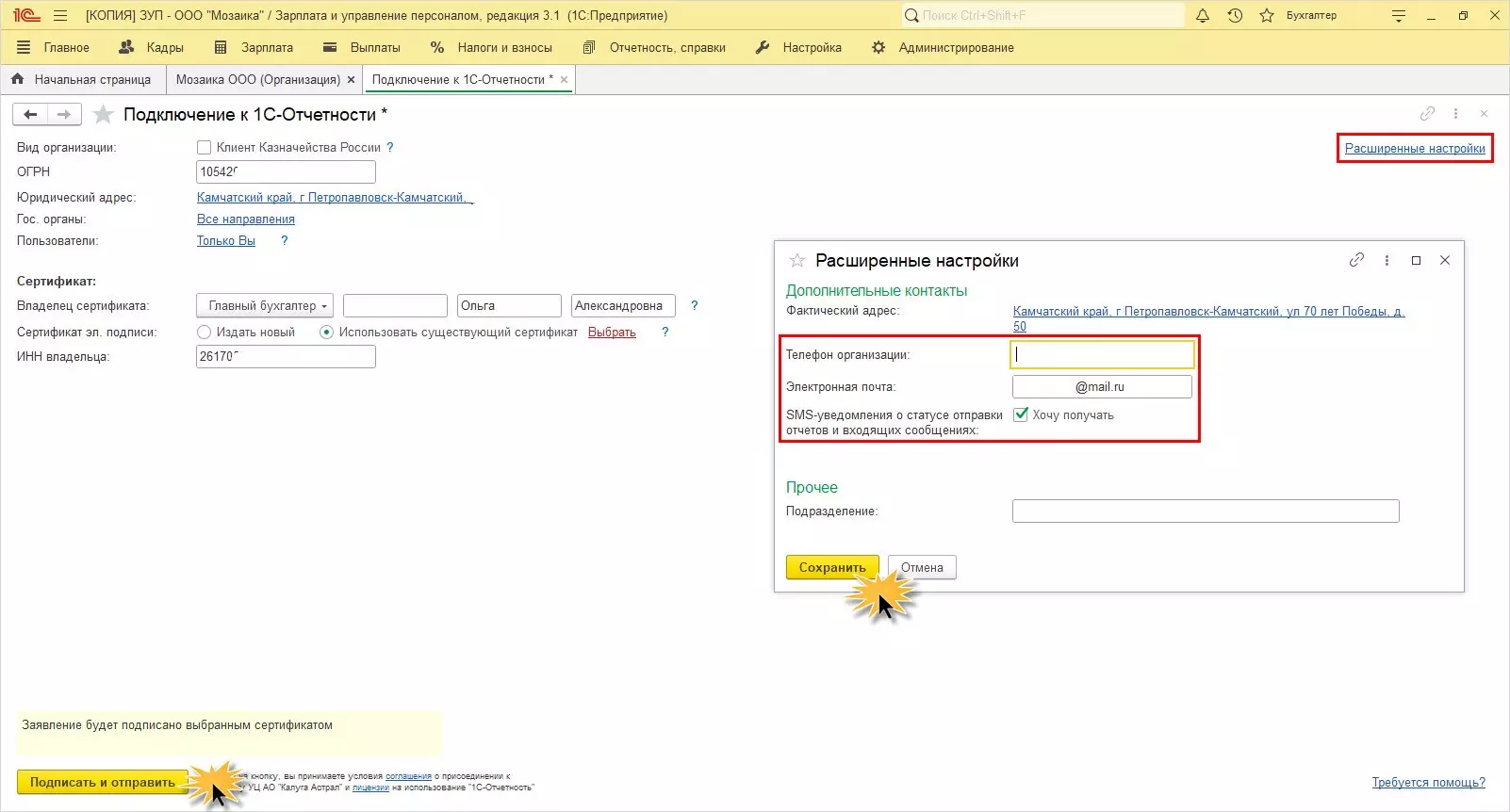This screenshot has width=1510, height=812.
Task: Close the Мозаика ООО (Организация) tab
Action: 351,80
